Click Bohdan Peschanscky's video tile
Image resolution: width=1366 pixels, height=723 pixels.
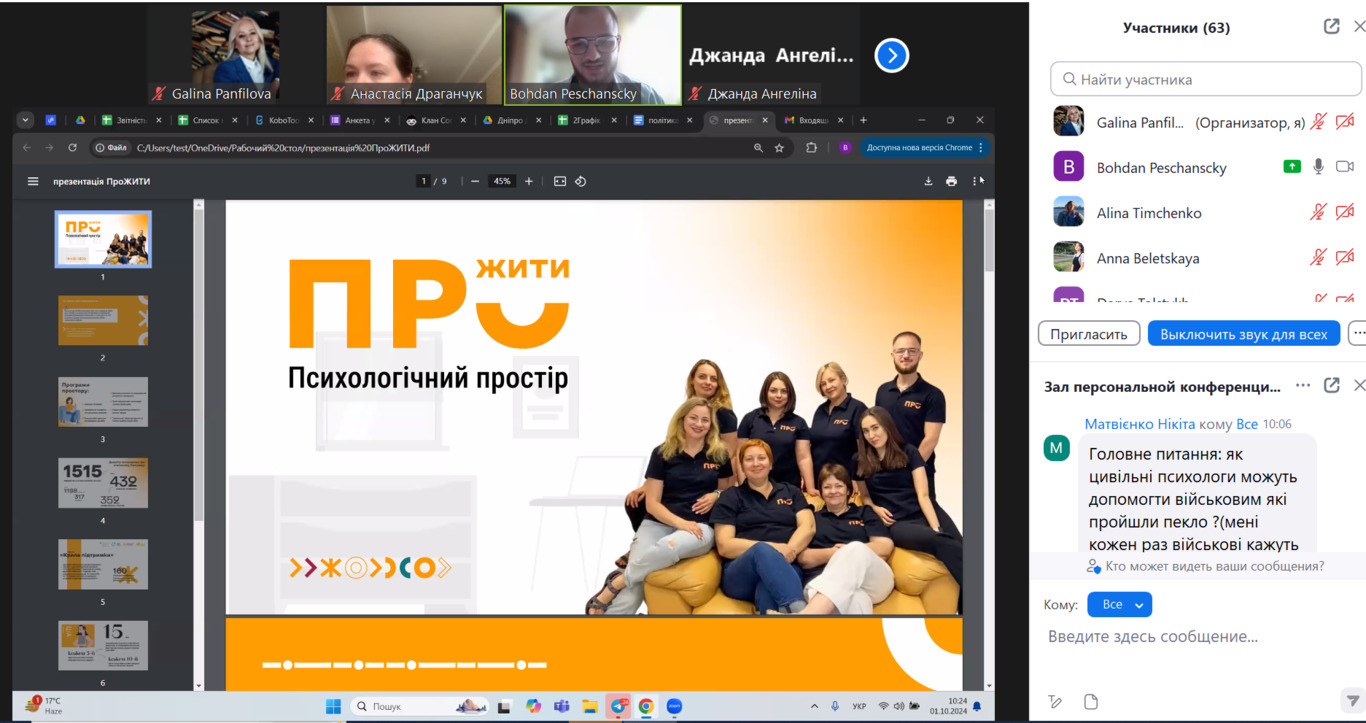click(592, 55)
